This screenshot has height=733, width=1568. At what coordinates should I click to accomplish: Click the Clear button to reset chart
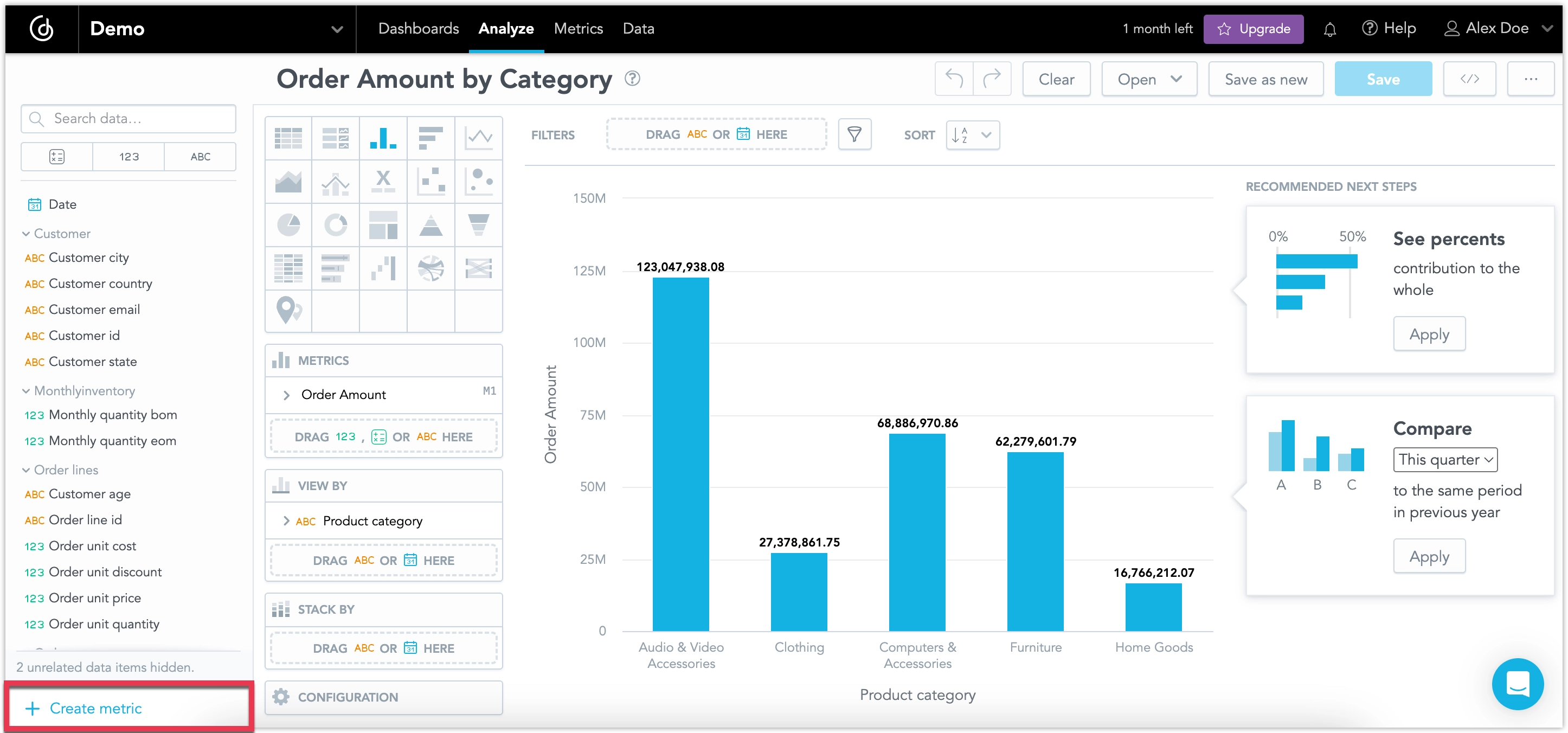tap(1056, 79)
